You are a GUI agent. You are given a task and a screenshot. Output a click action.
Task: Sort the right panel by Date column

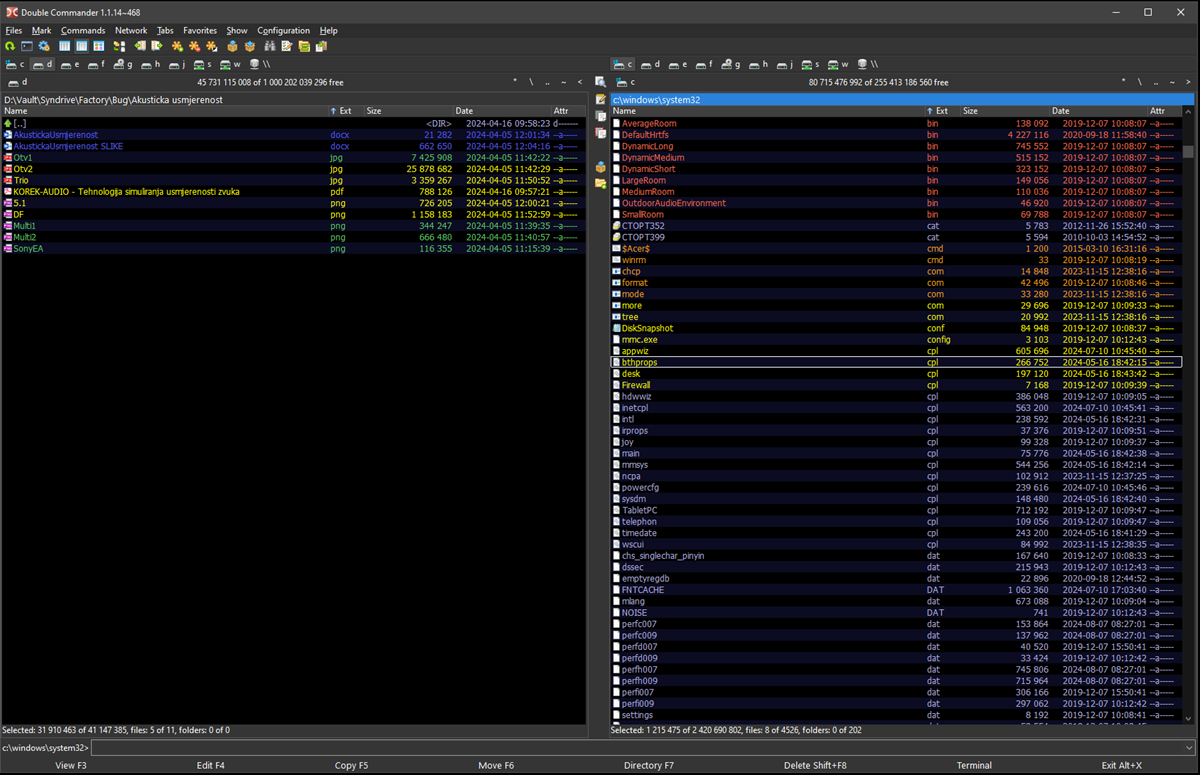[1098, 111]
